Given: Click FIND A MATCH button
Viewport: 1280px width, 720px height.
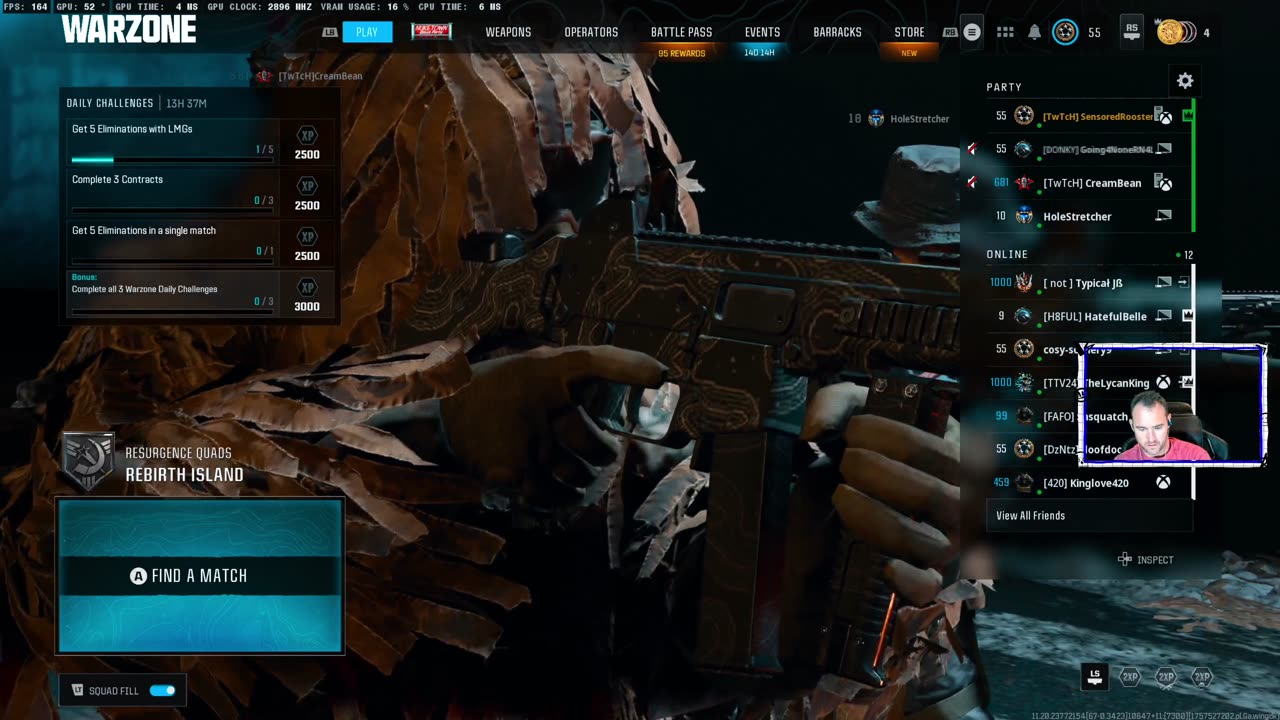Looking at the screenshot, I should (200, 576).
